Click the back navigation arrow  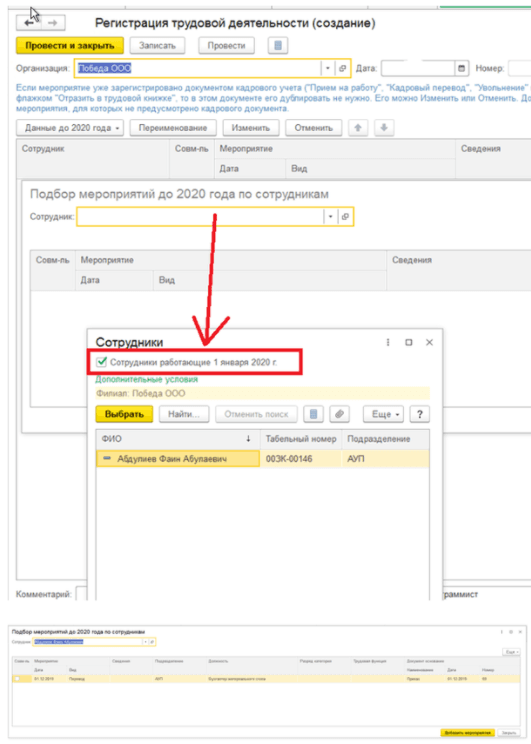click(x=29, y=23)
